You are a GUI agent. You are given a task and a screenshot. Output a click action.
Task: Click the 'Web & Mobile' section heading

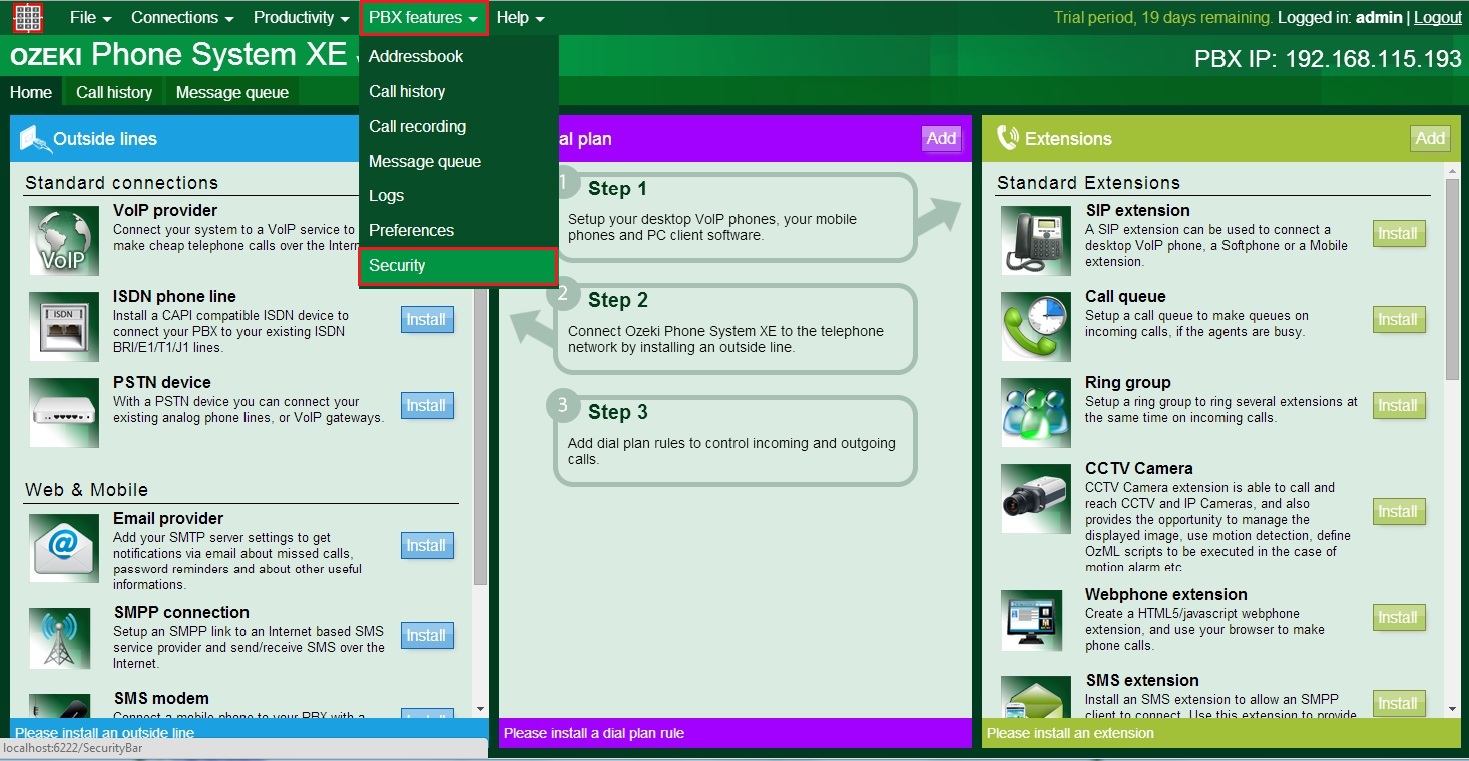pyautogui.click(x=87, y=490)
